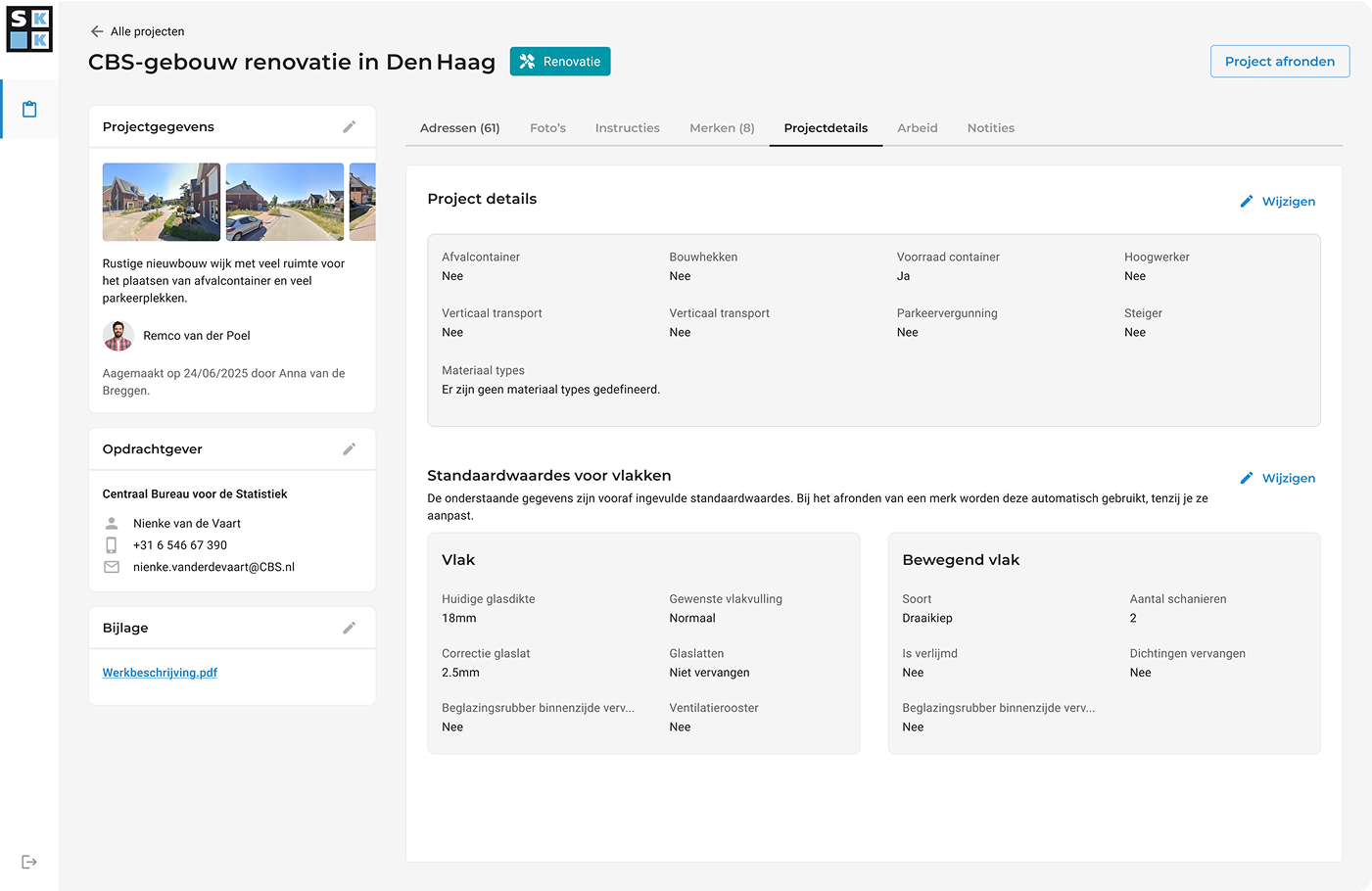This screenshot has width=1372, height=891.
Task: Click the logout icon at bottom left
Action: pos(29,862)
